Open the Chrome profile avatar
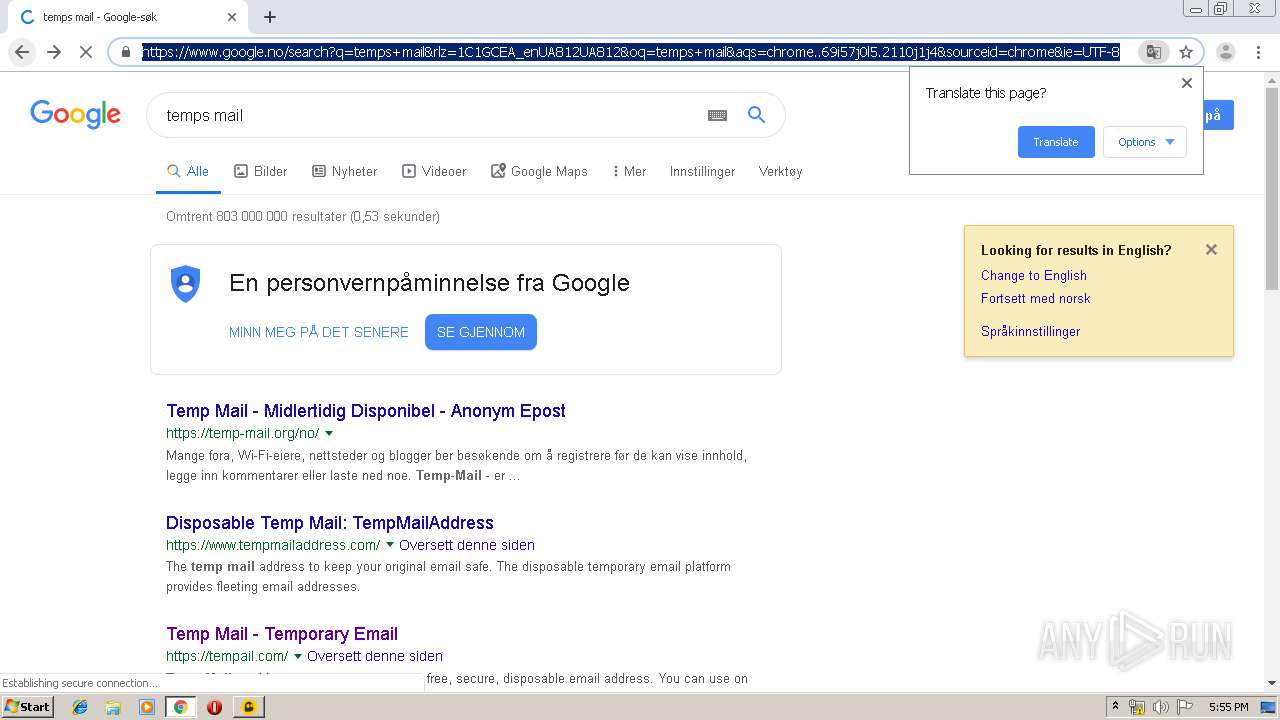 [1226, 52]
